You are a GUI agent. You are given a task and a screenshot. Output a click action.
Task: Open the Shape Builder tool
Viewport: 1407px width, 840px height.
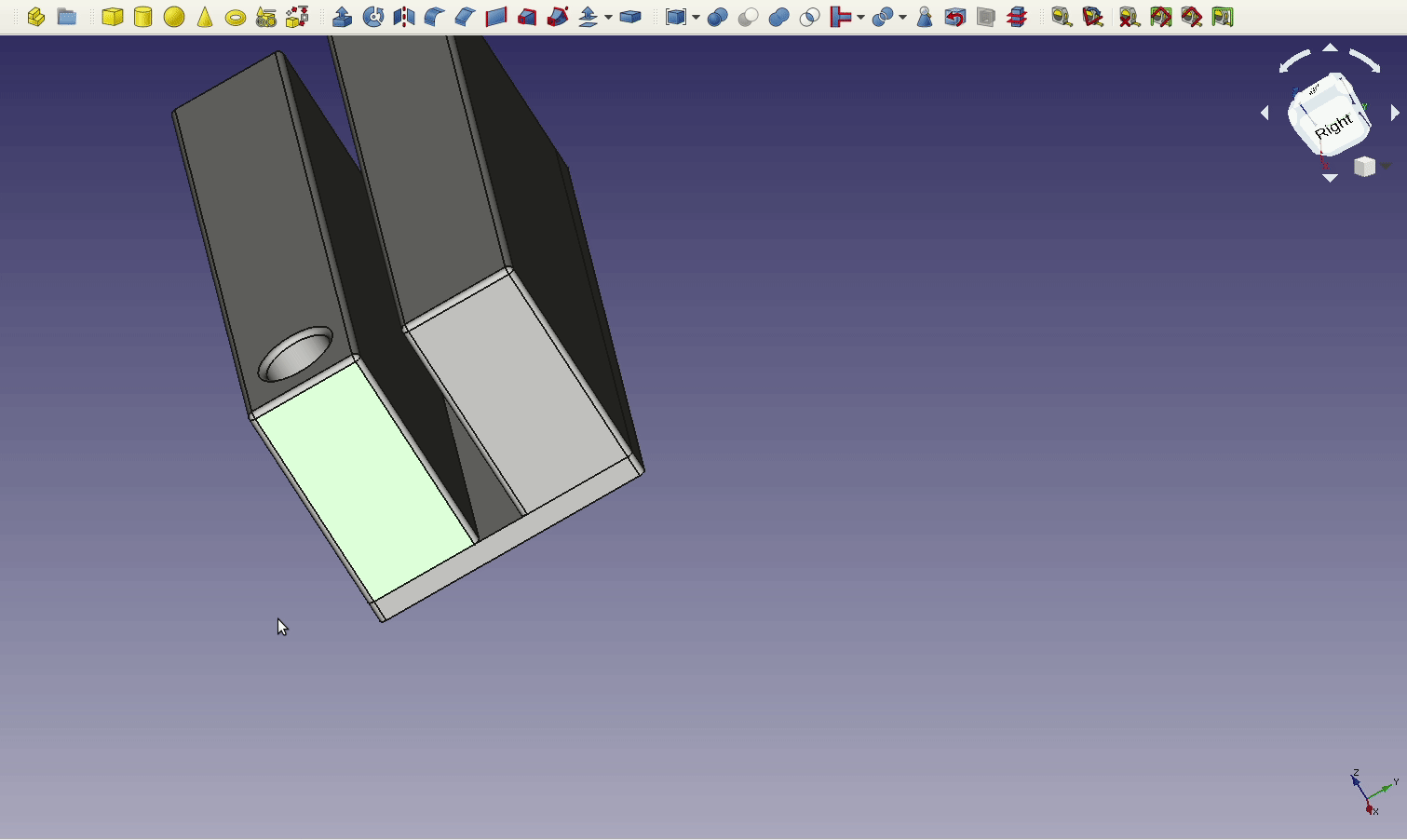(297, 17)
